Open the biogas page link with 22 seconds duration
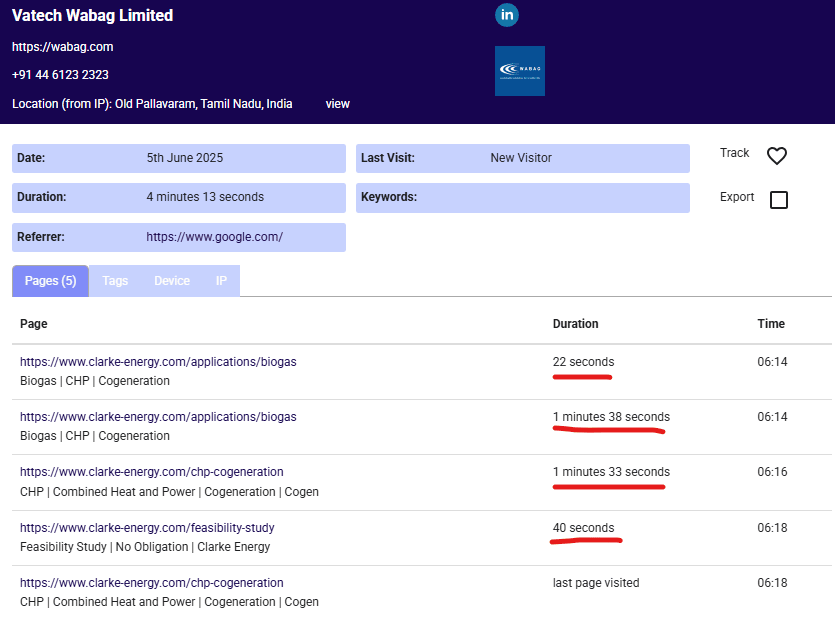Viewport: 835px width, 624px height. (x=158, y=362)
